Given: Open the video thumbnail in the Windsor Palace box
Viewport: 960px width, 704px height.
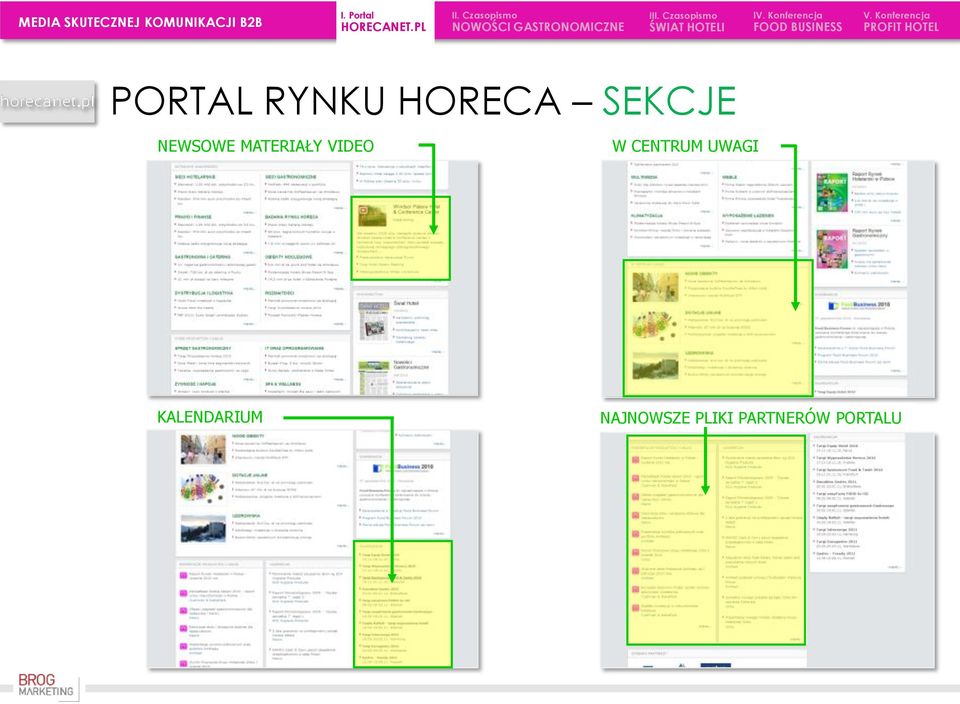Looking at the screenshot, I should point(372,215).
